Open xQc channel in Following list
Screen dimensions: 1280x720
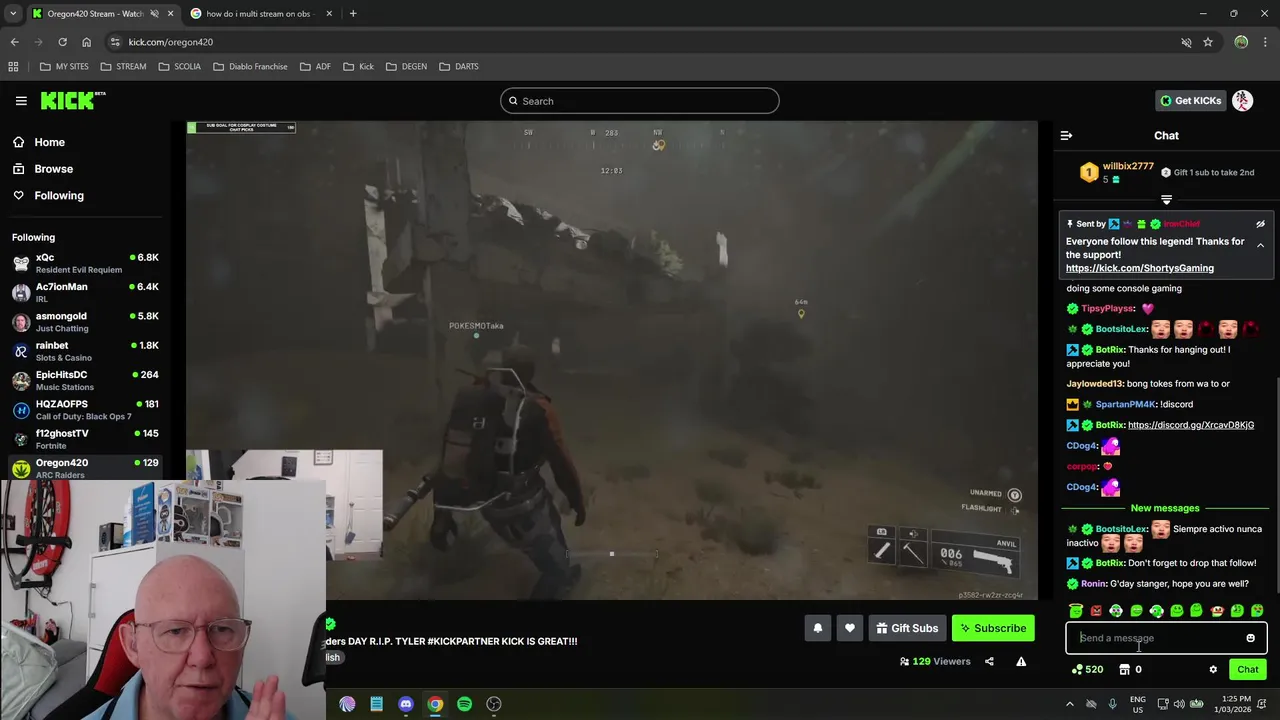[85, 263]
